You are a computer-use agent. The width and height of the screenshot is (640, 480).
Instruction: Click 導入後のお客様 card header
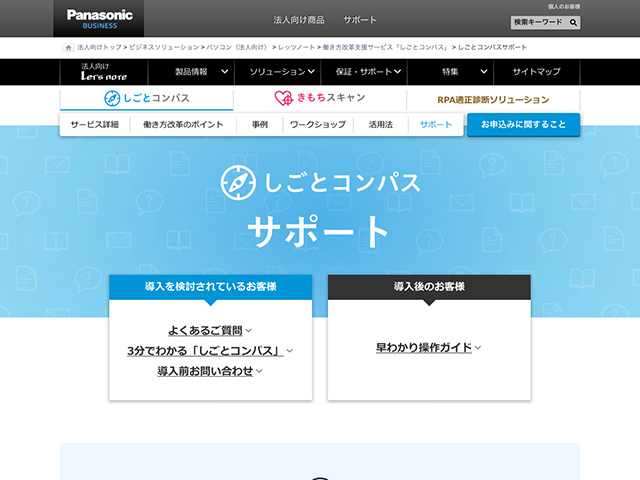429,287
